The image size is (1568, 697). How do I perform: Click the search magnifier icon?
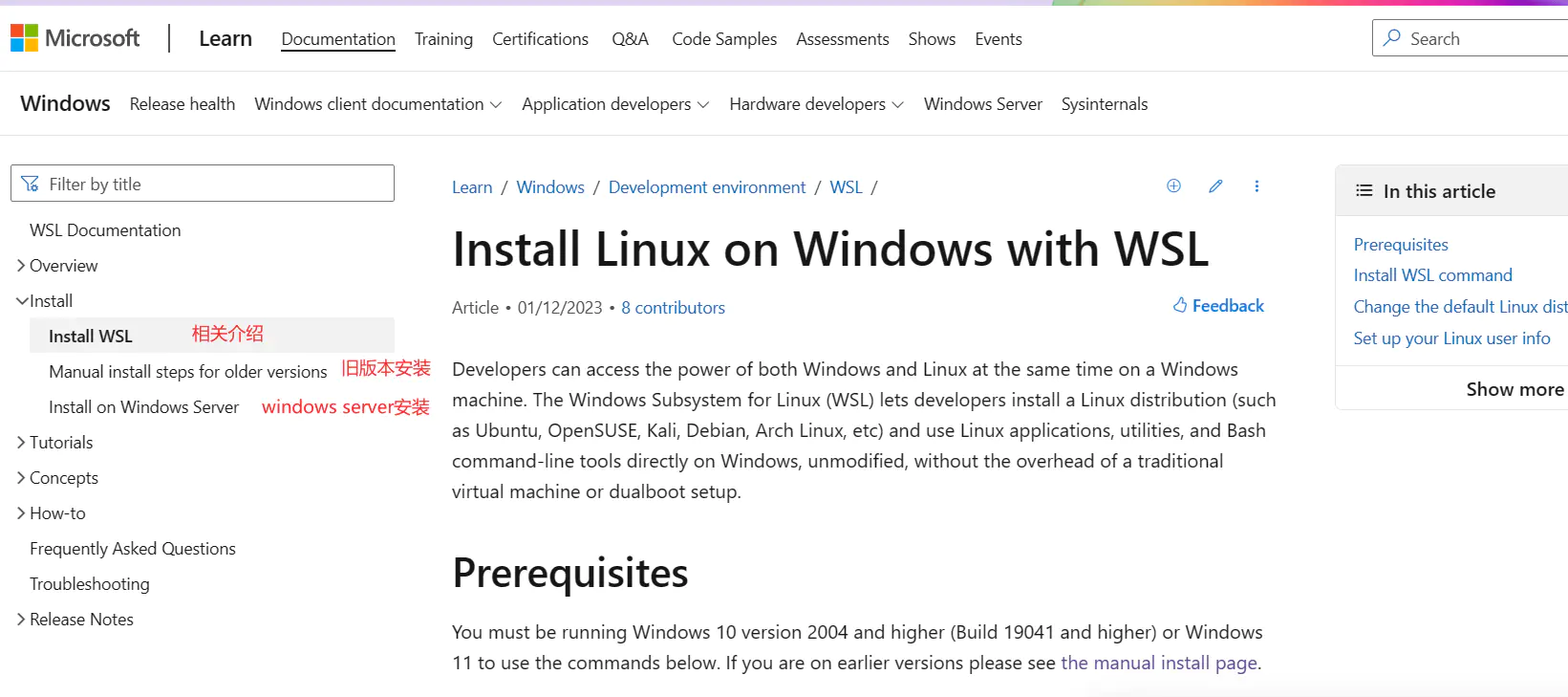coord(1392,38)
